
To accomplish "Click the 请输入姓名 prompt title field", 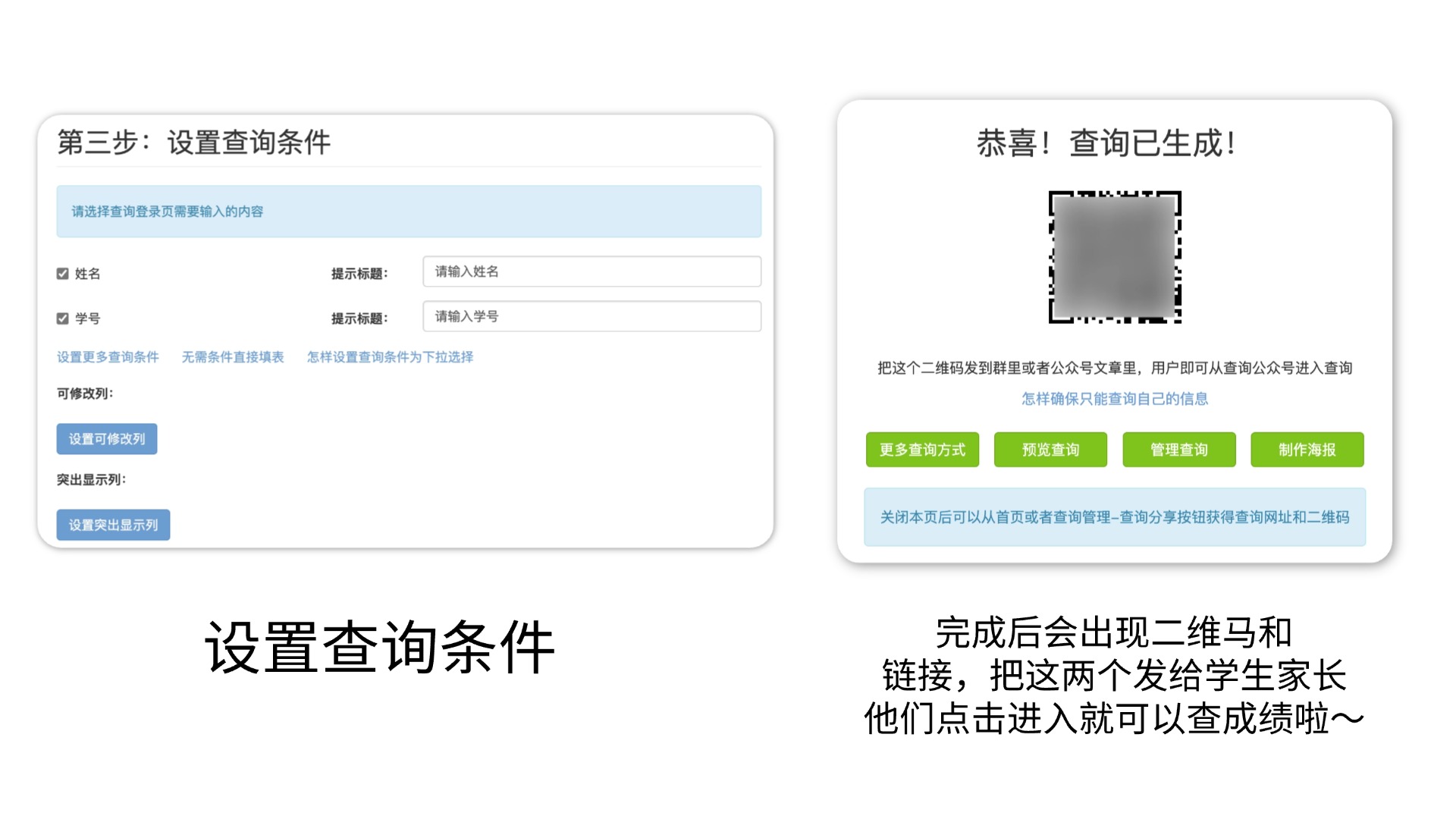I will click(x=591, y=271).
